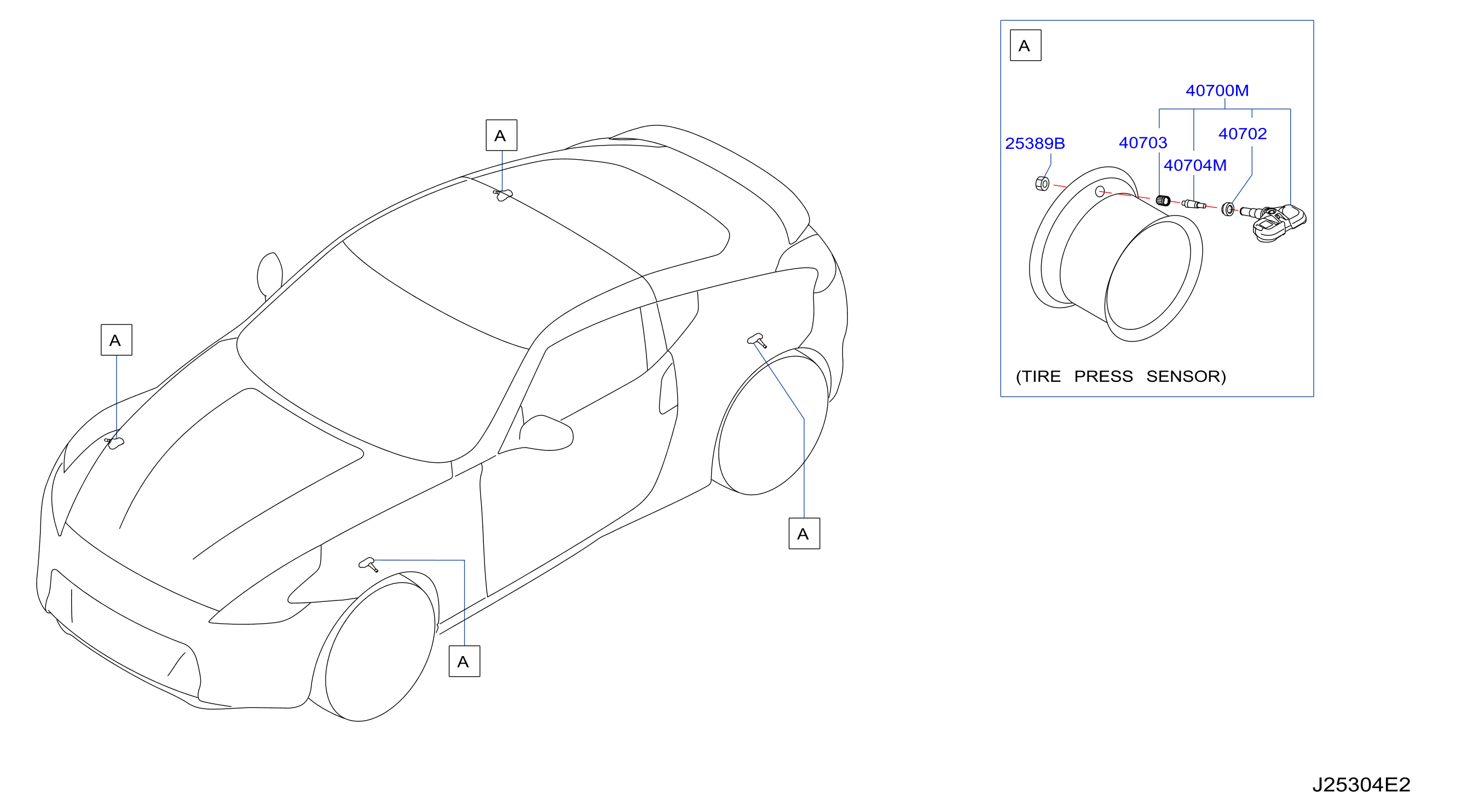Click the wheel rim illustration
The image size is (1467, 812).
click(x=1116, y=254)
